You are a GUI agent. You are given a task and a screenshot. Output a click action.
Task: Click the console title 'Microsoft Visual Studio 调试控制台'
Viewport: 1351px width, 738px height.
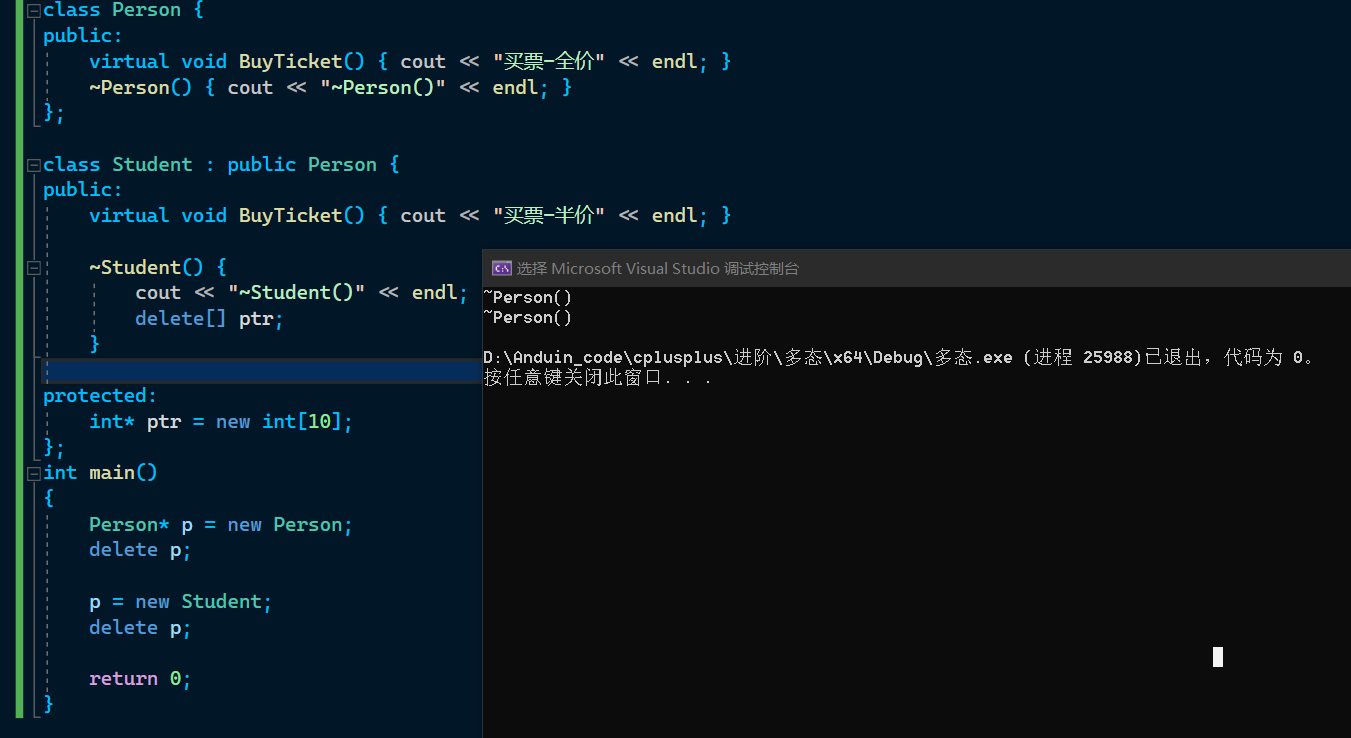675,268
